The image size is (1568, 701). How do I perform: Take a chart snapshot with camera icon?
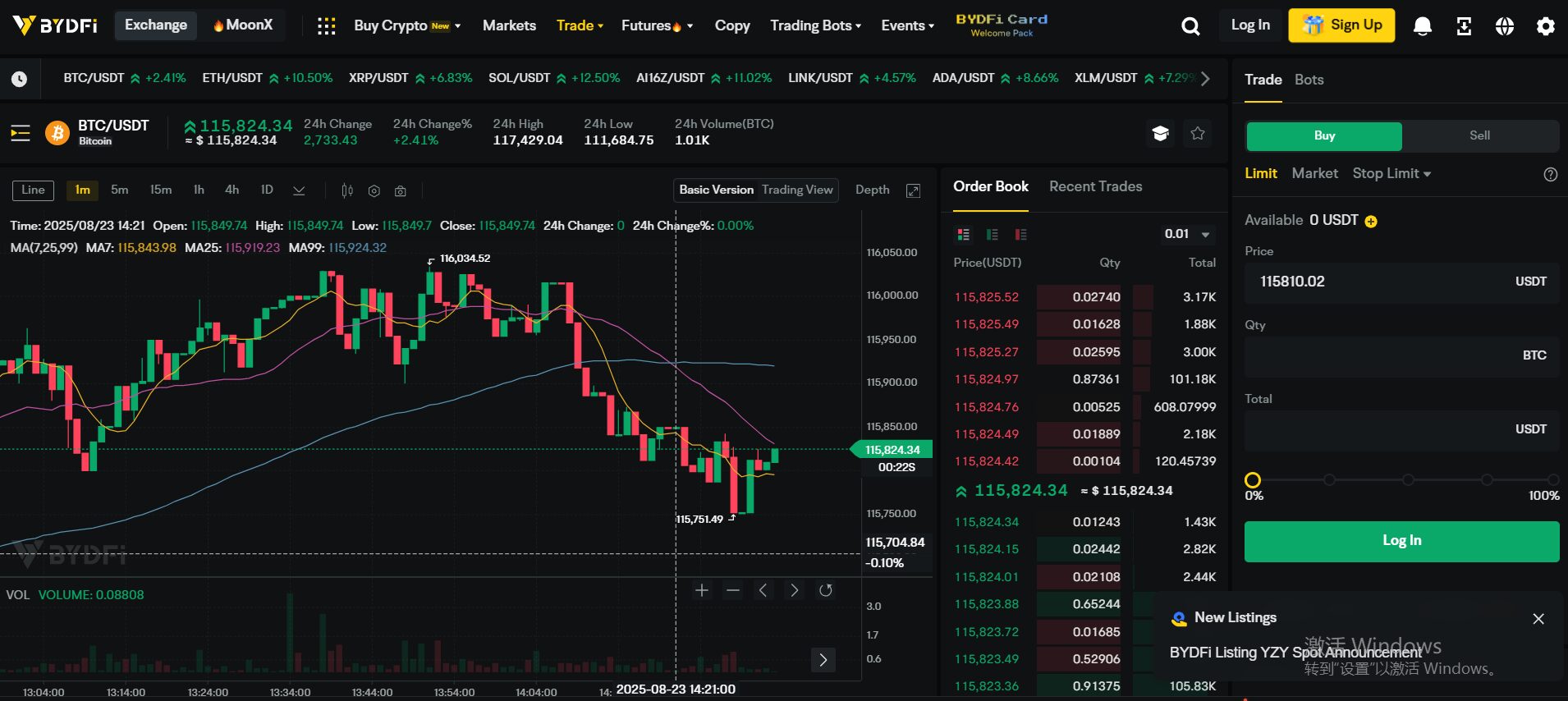401,190
